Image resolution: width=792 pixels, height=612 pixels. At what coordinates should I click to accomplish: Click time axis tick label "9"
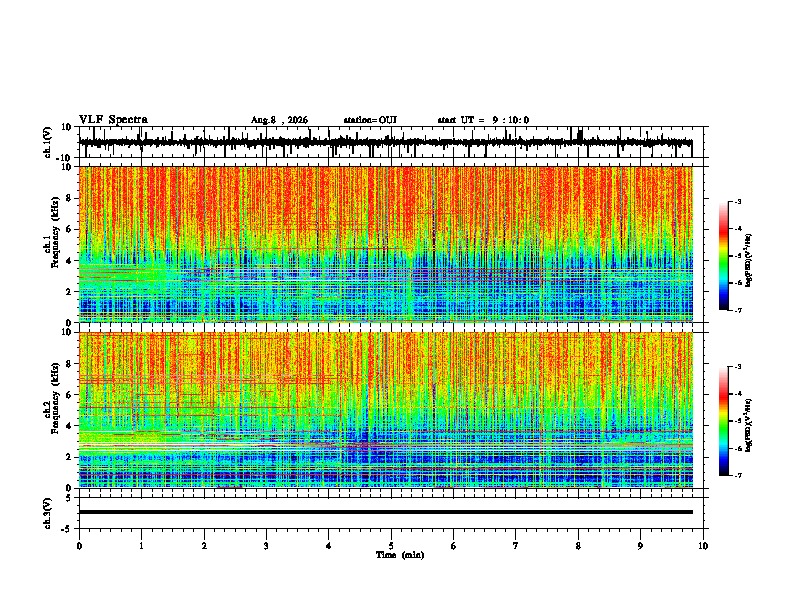[x=640, y=546]
